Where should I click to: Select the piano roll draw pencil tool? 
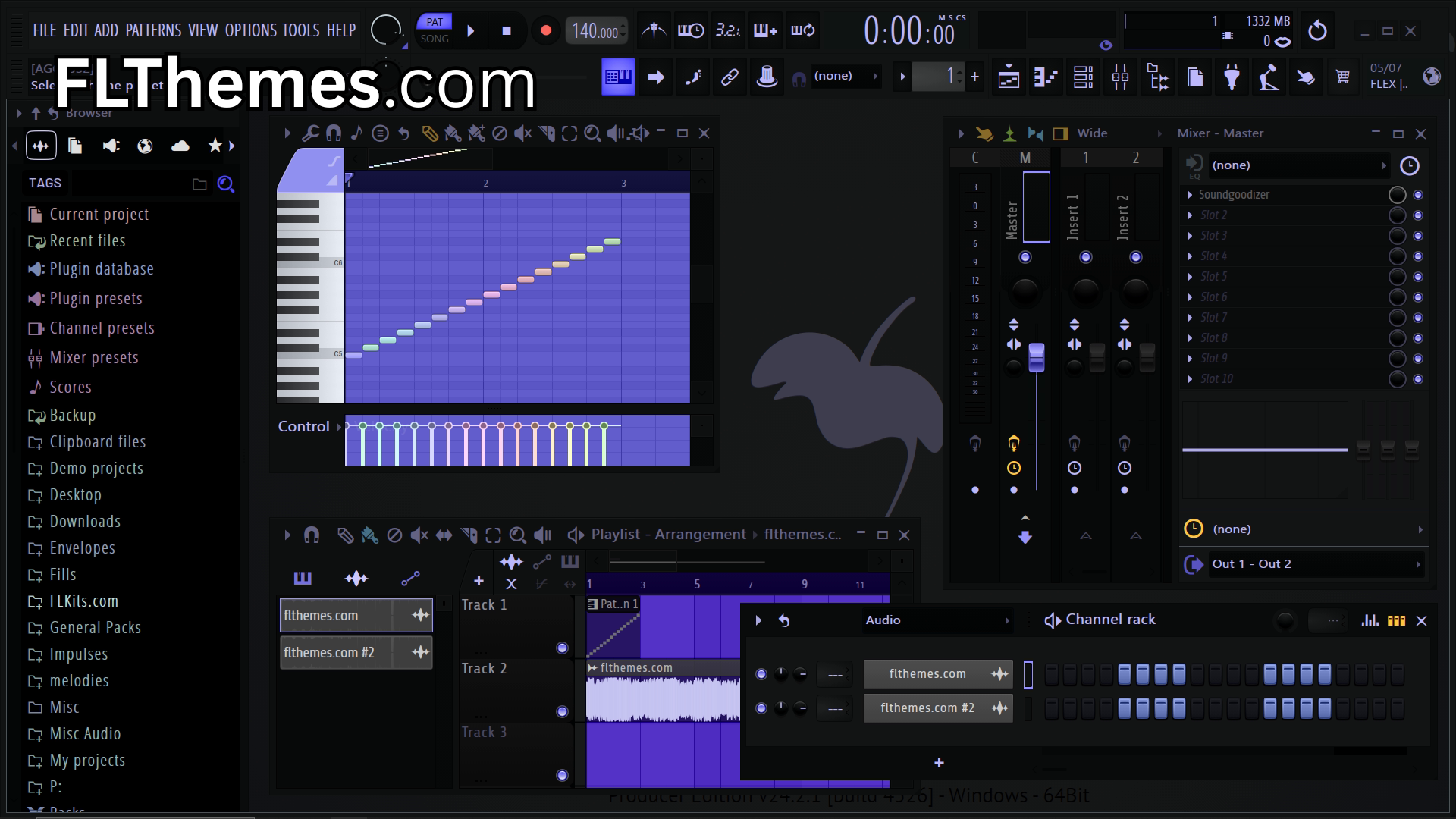(429, 133)
